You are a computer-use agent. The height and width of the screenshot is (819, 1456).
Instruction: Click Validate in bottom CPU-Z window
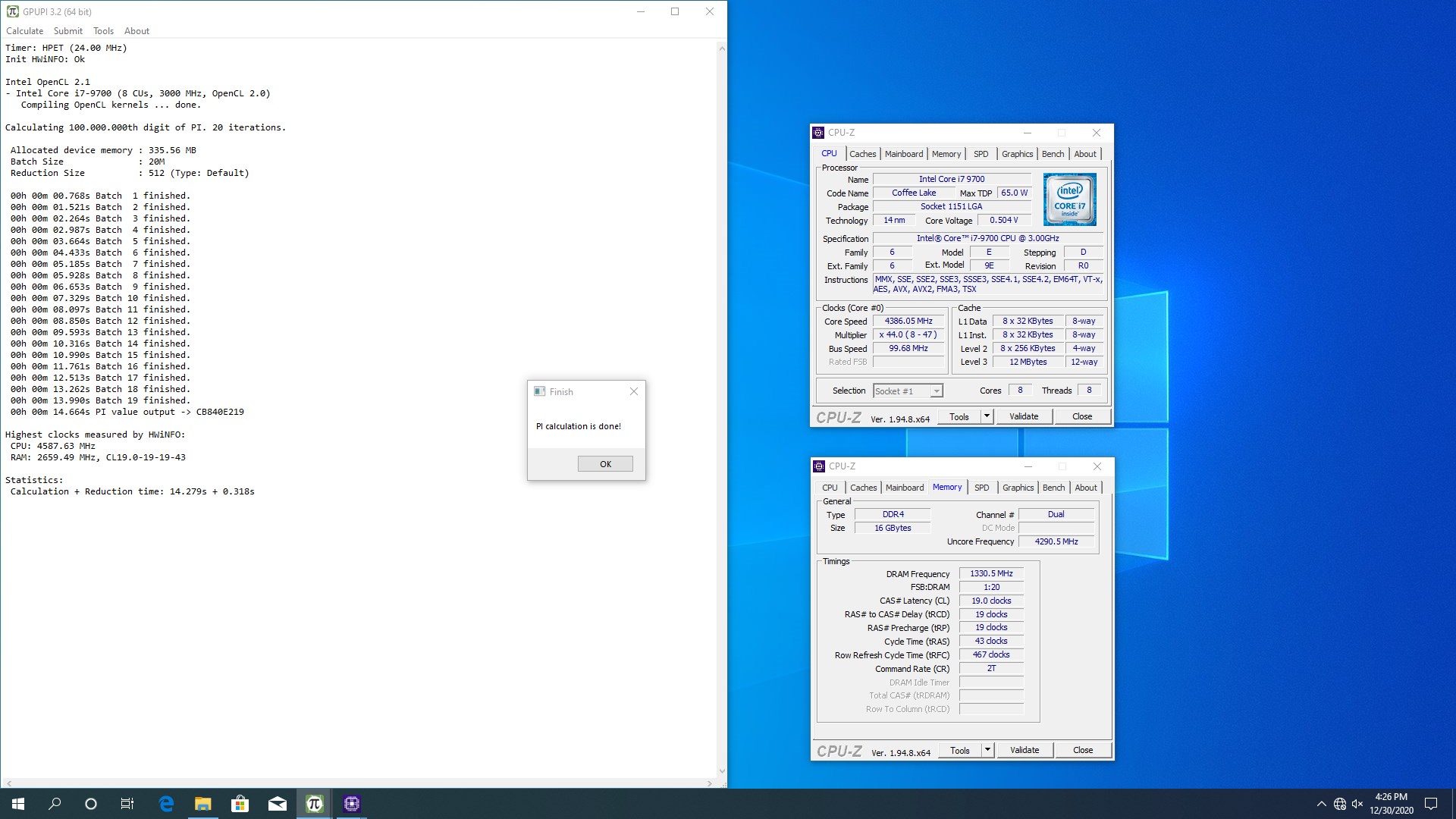pos(1025,751)
